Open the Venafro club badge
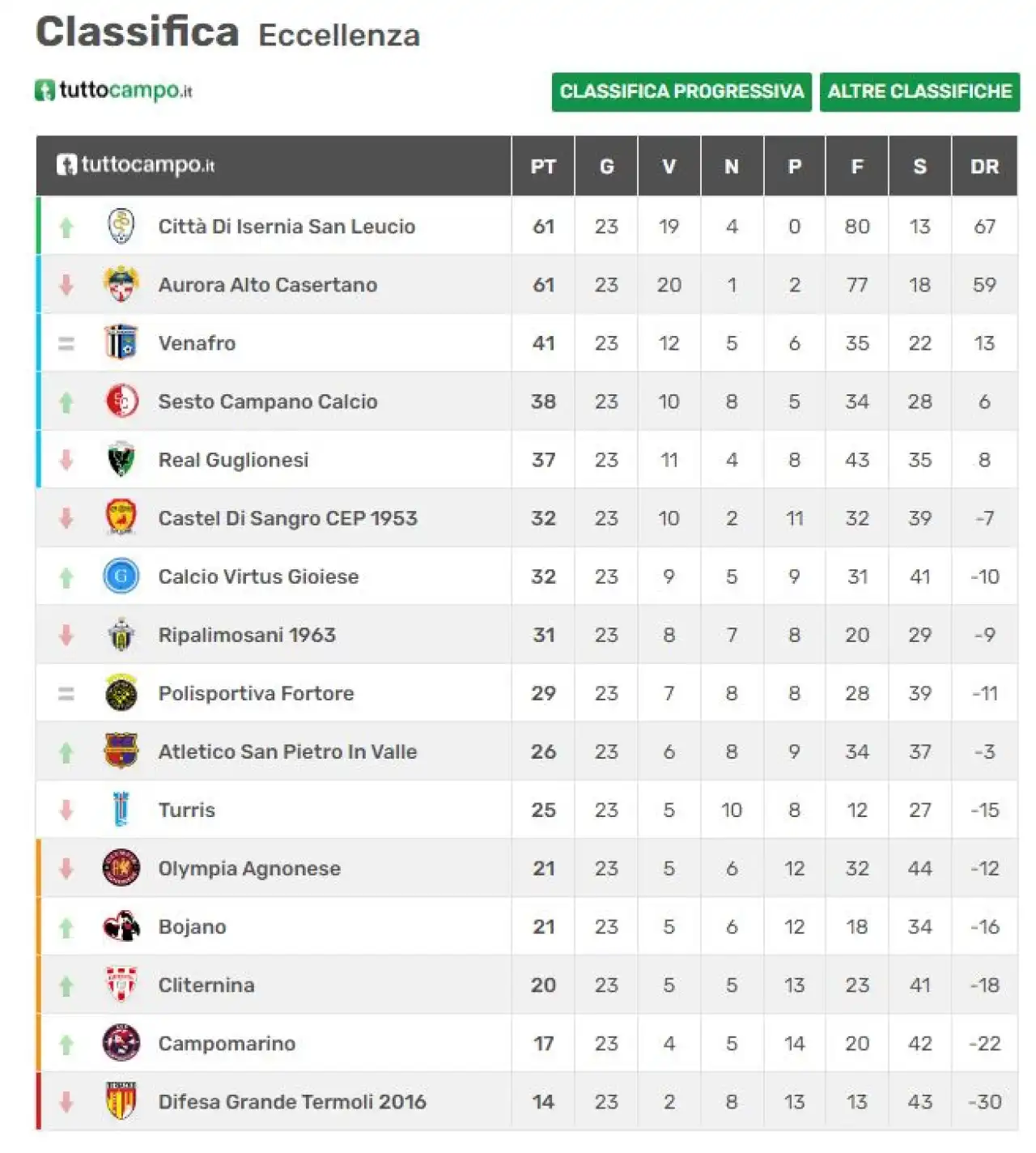 click(x=121, y=342)
